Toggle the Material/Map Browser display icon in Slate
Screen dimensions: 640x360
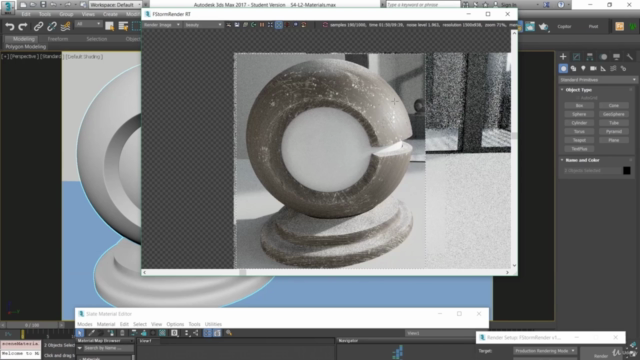[208, 333]
